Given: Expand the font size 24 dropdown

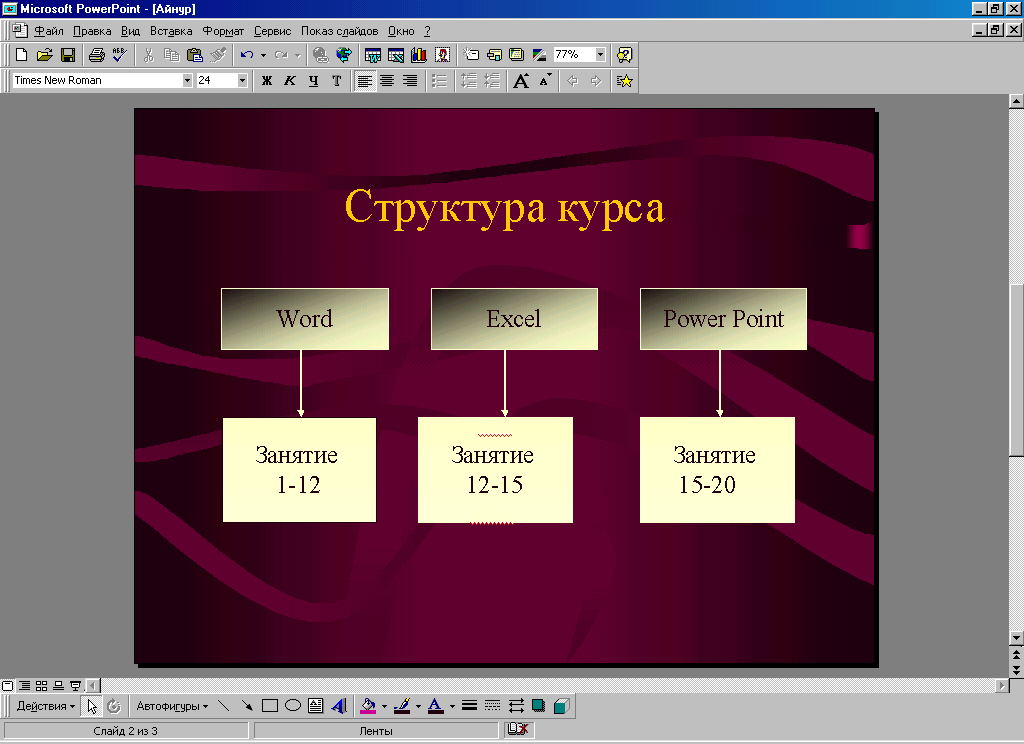Looking at the screenshot, I should (242, 81).
